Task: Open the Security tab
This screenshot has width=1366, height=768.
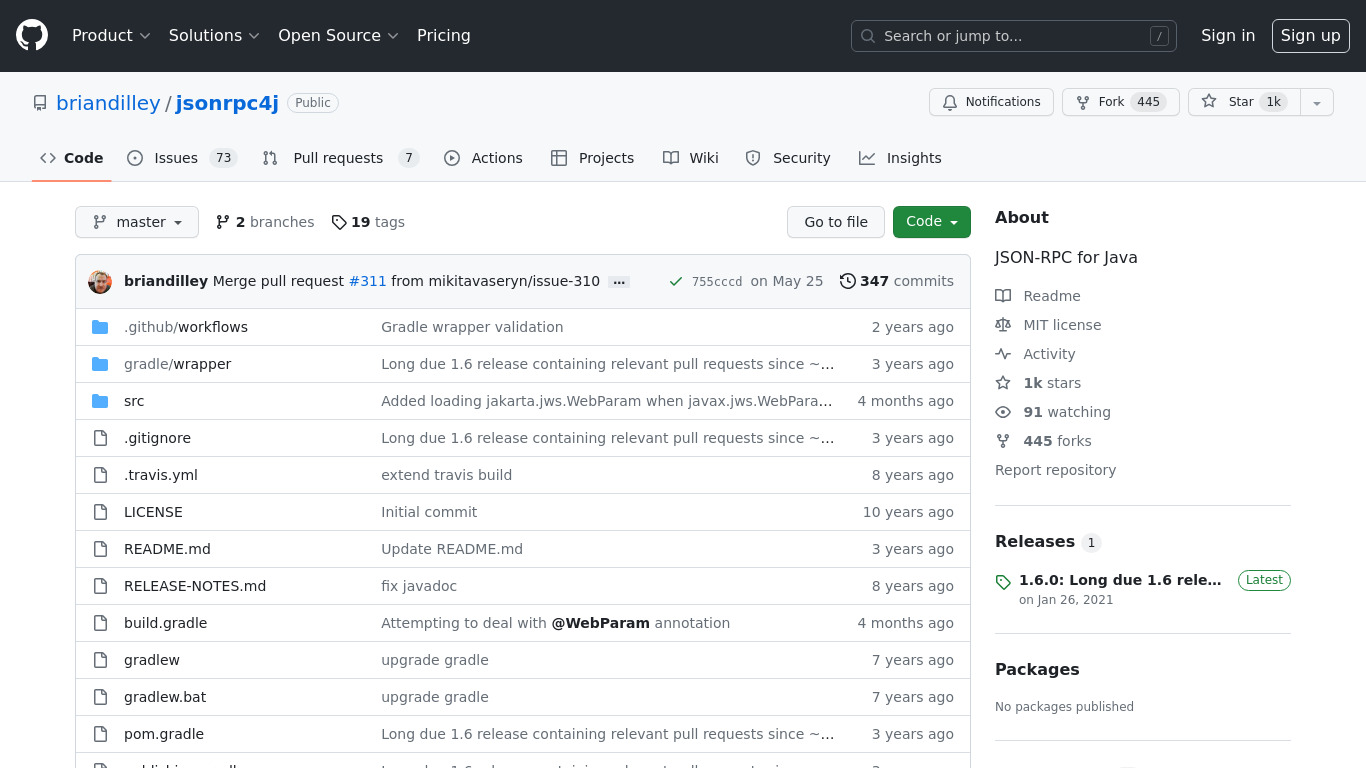Action: (x=788, y=158)
